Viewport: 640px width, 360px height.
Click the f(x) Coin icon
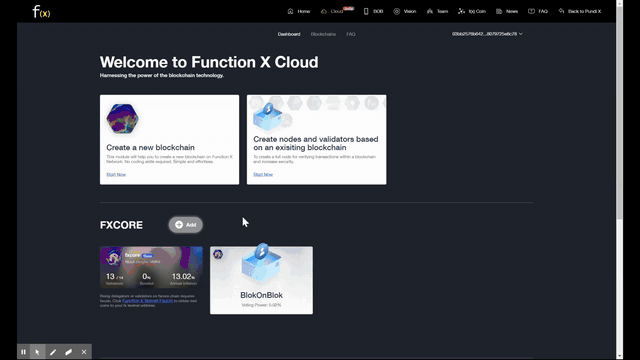click(462, 11)
